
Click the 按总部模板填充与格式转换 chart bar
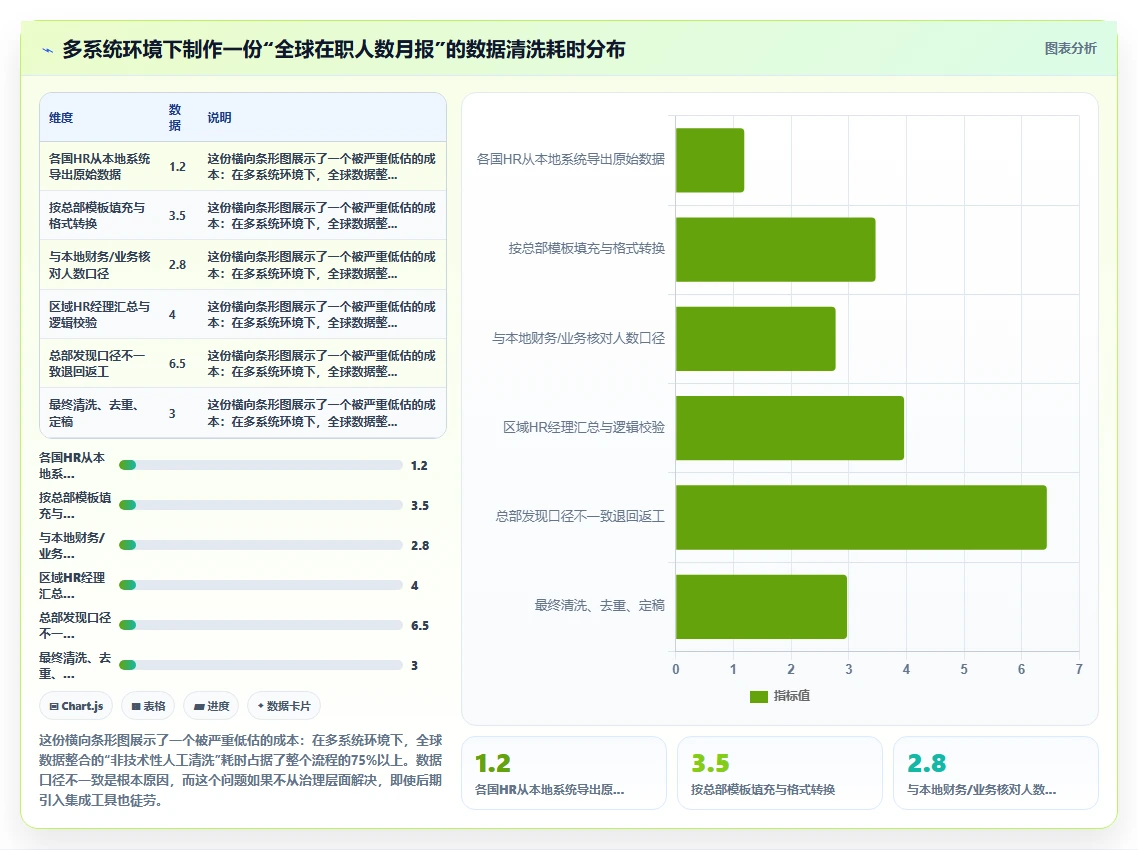tap(775, 250)
